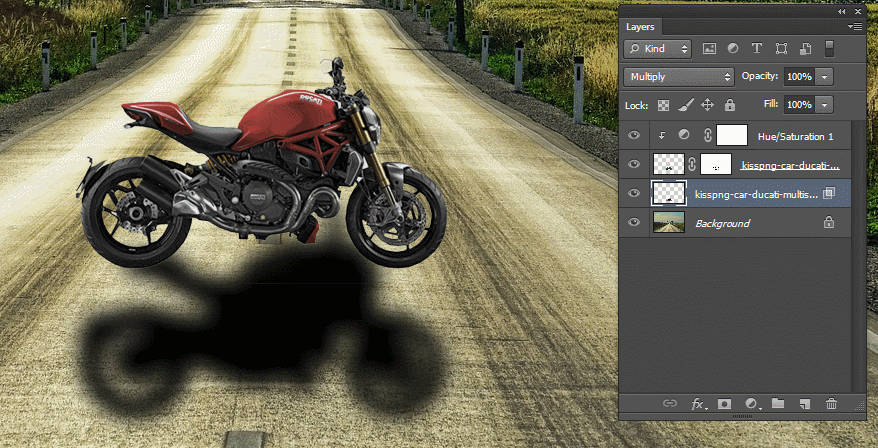This screenshot has width=878, height=448.
Task: Click the Background layer lock icon
Action: 829,222
